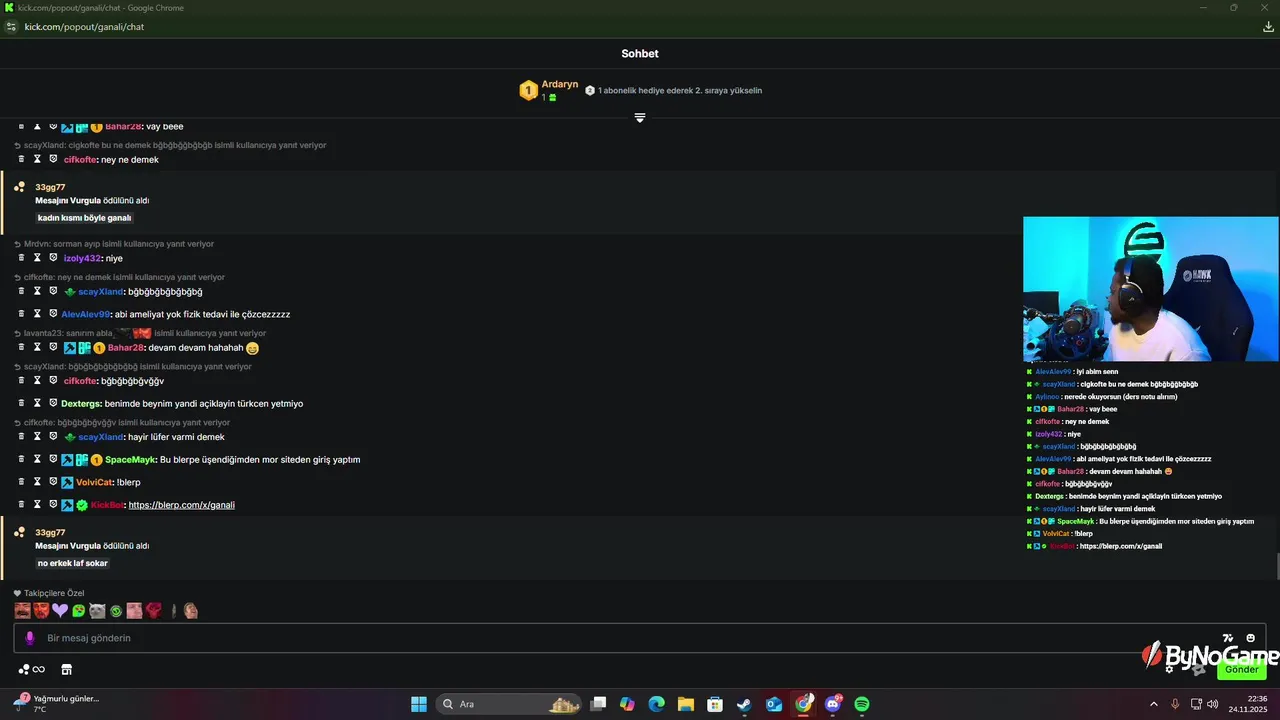Delete scayXland's "bğbğbğbğbğbğbğ" message

(x=21, y=291)
